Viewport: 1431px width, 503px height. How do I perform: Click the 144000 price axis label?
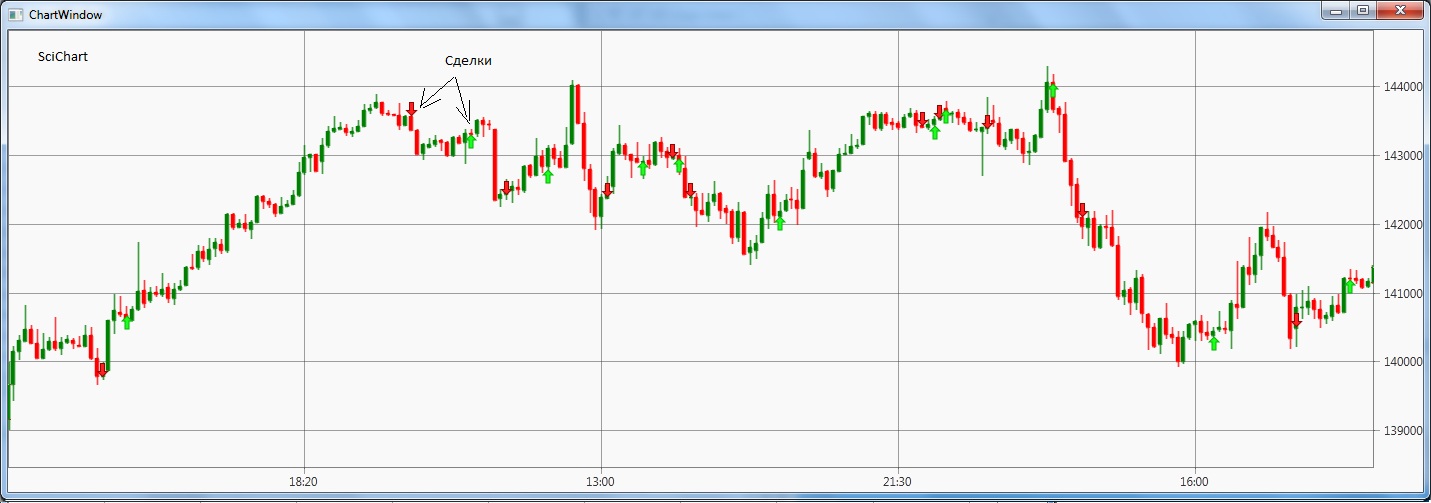point(1402,87)
